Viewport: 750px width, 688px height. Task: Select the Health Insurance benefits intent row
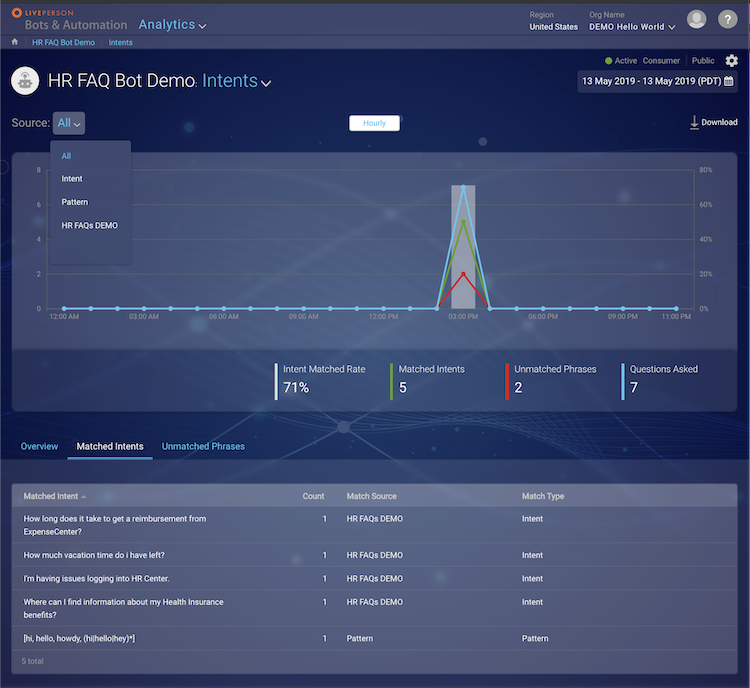point(374,608)
